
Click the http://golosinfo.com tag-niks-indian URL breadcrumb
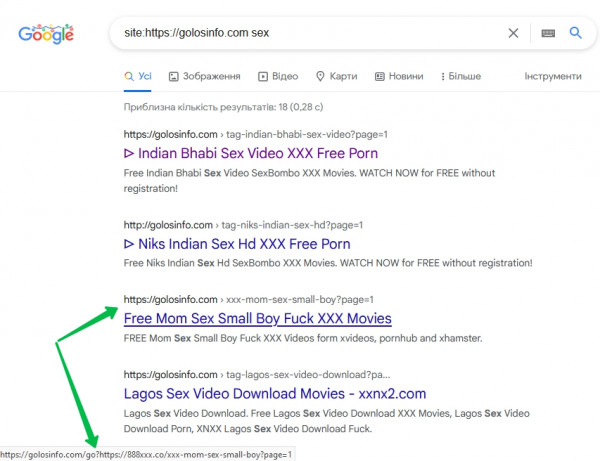pos(243,225)
